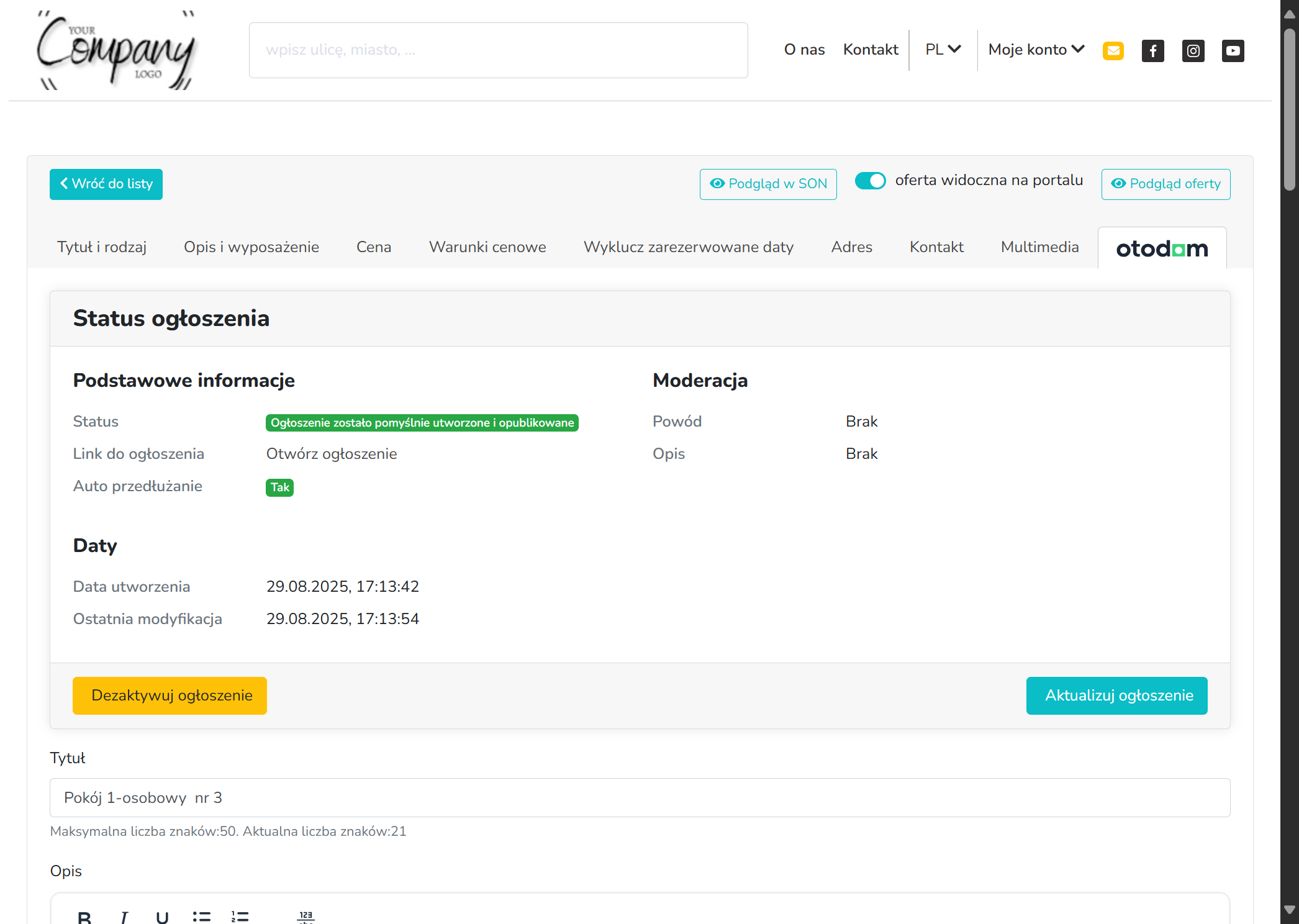The height and width of the screenshot is (924, 1299).
Task: Click the 'Status ogłoszenia' heading
Action: click(x=171, y=319)
